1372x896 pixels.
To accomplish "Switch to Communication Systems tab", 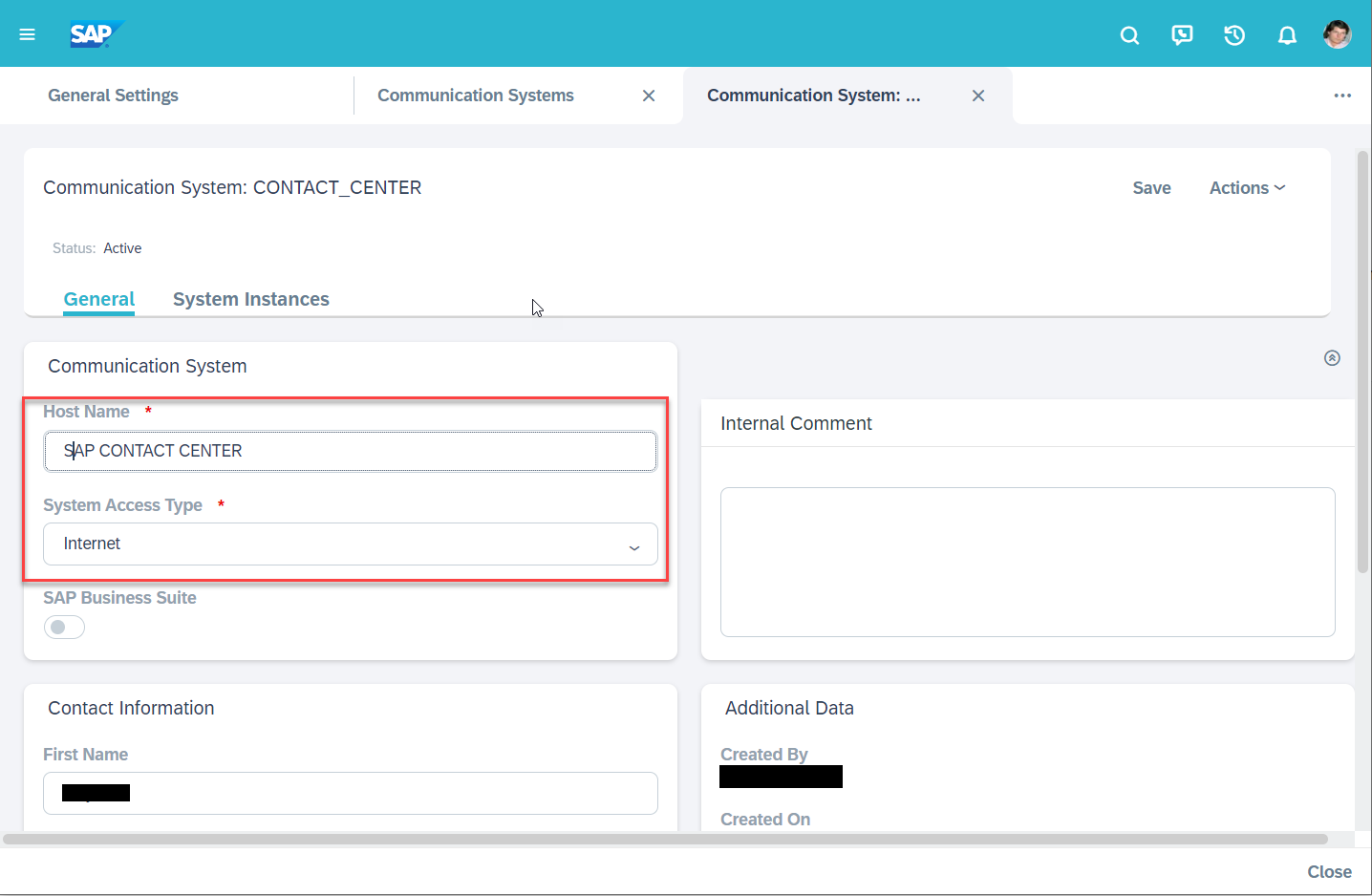I will (476, 96).
